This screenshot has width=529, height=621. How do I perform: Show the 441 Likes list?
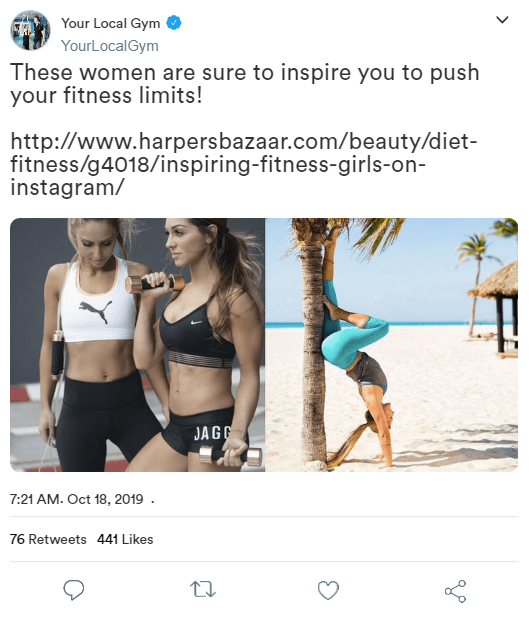[125, 539]
